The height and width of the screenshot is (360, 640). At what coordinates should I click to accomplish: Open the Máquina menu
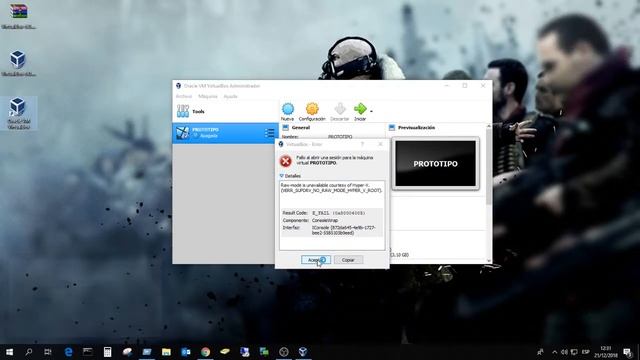(208, 96)
